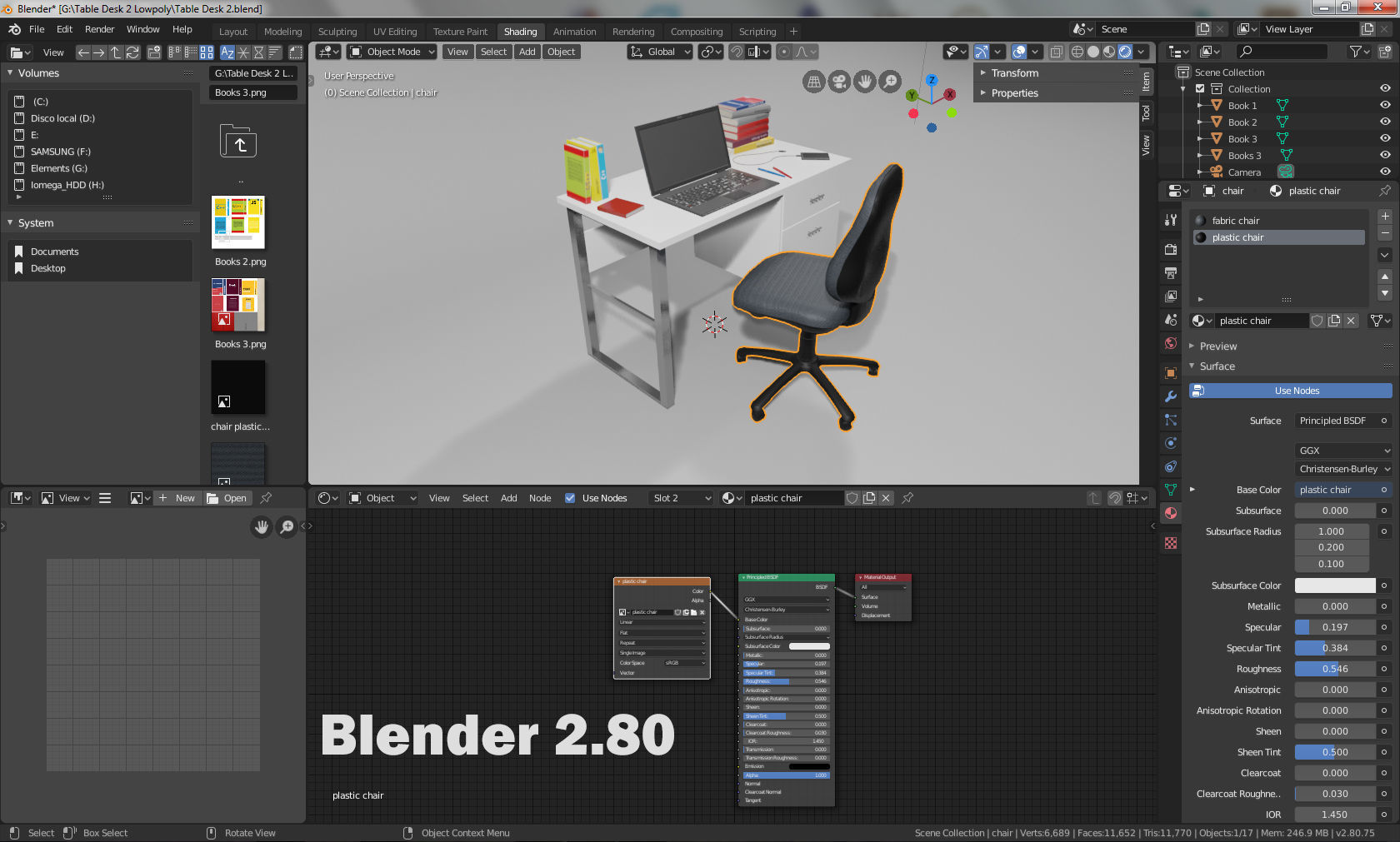Toggle viewport overlays button
The image size is (1400, 842).
[x=1019, y=52]
